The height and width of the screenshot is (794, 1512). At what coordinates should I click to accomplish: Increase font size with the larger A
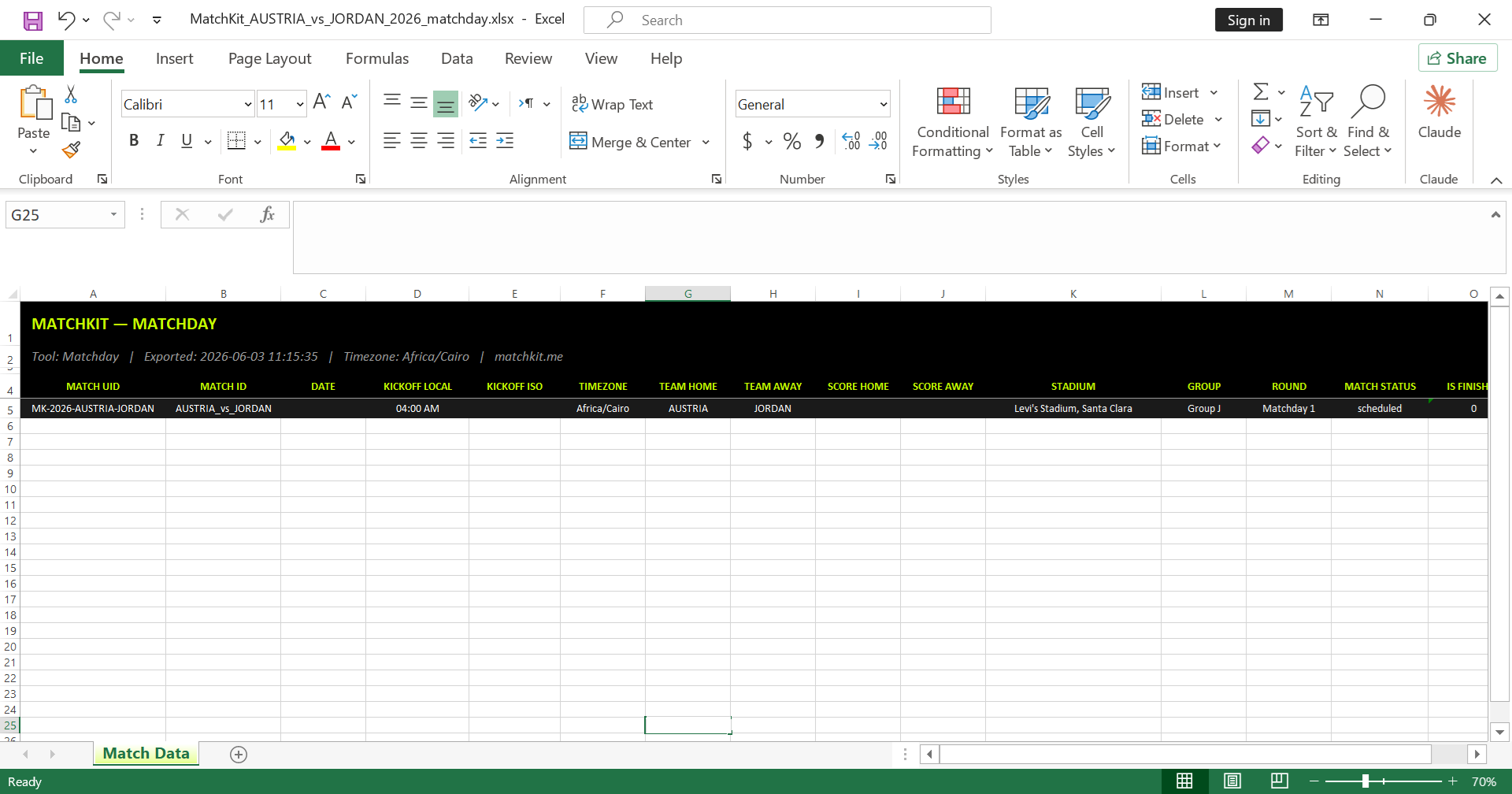[x=321, y=102]
